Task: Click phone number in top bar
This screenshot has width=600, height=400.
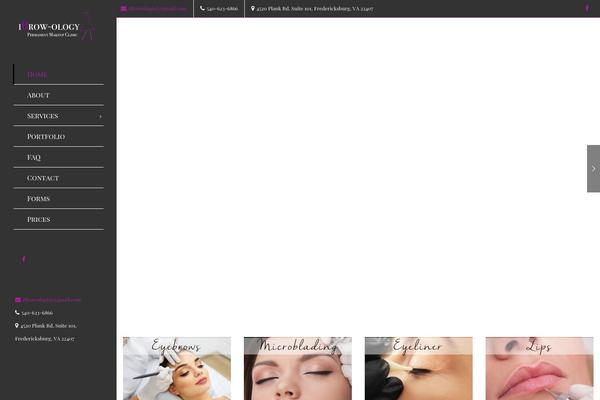Action: coord(222,8)
